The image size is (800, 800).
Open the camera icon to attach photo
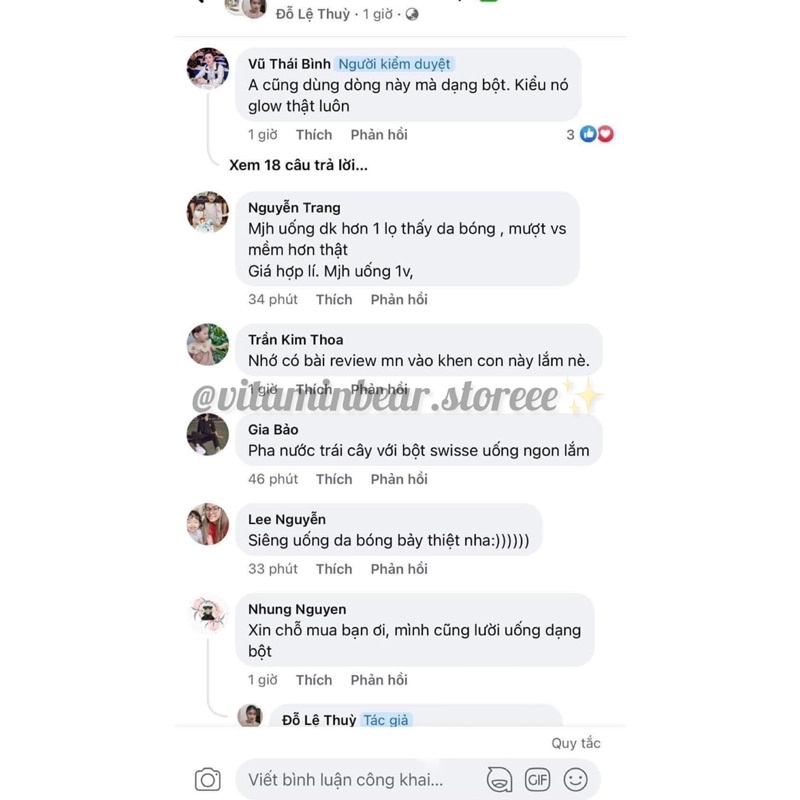[x=208, y=780]
